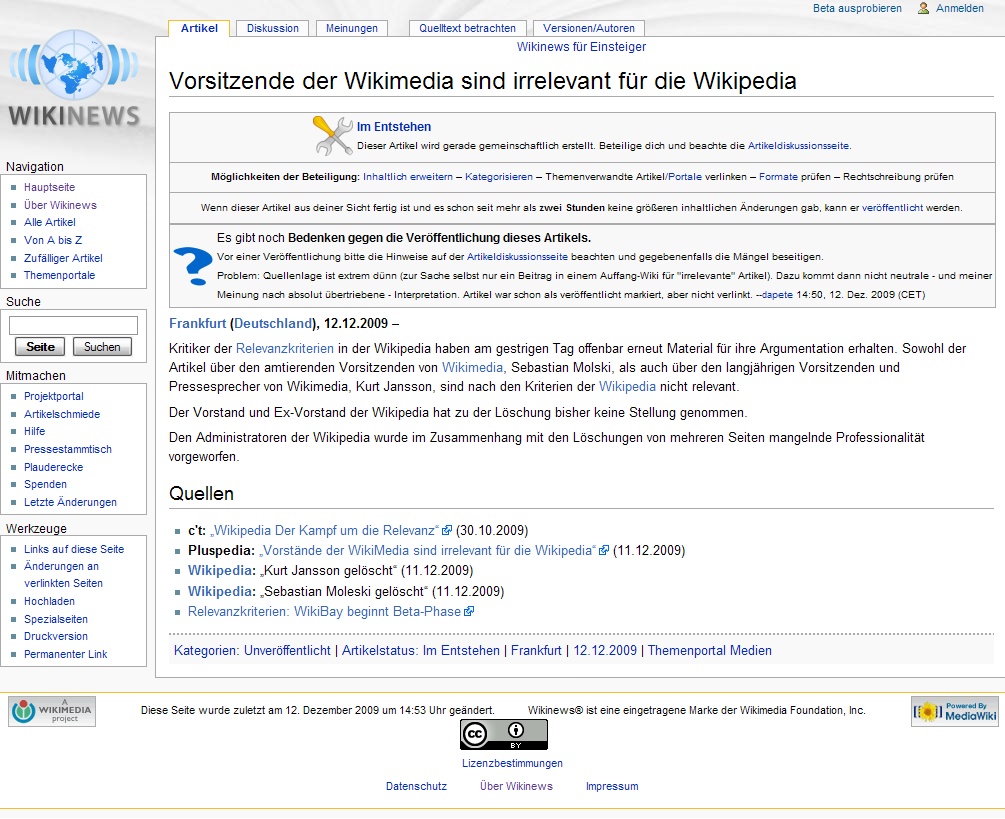Open Datenschutz footer link
Screen dimensions: 1005x819
coord(416,786)
